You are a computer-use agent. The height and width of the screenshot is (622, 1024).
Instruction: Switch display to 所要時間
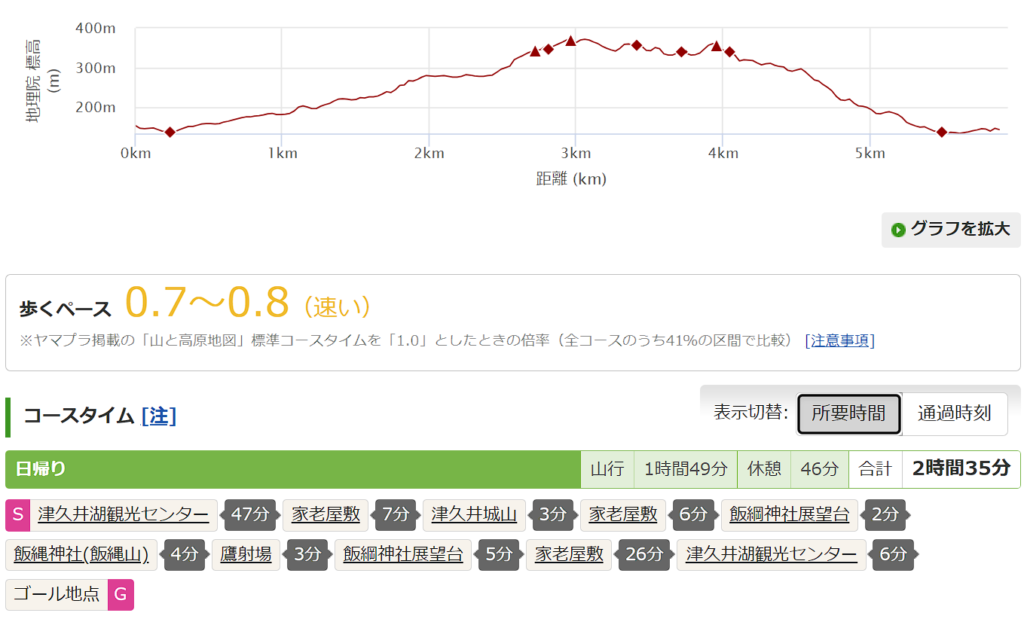pos(848,413)
